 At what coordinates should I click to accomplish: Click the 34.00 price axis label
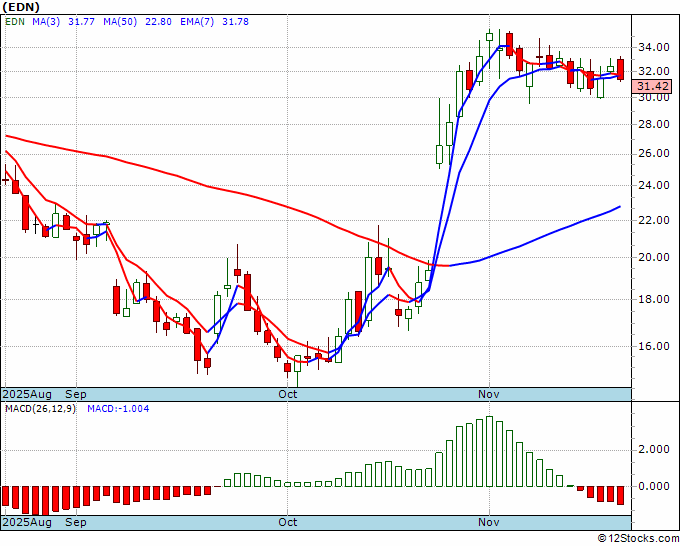point(653,47)
